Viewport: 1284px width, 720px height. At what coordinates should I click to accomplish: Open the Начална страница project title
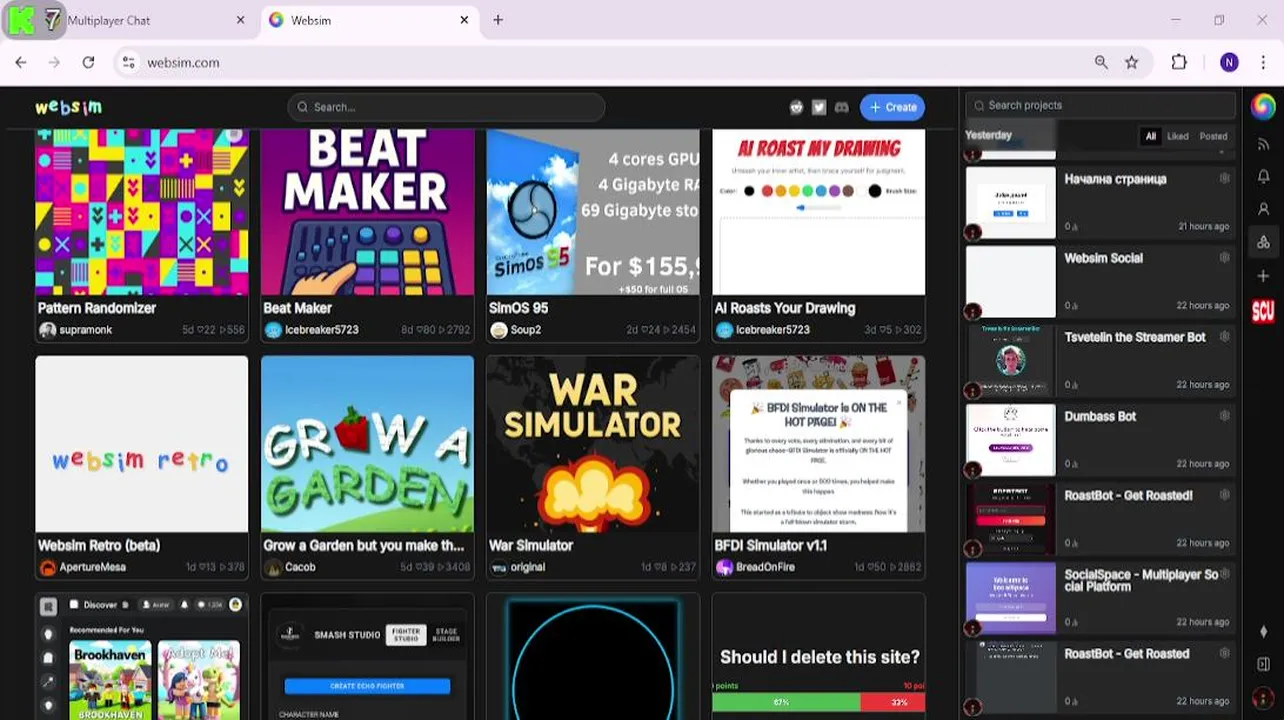click(1115, 179)
